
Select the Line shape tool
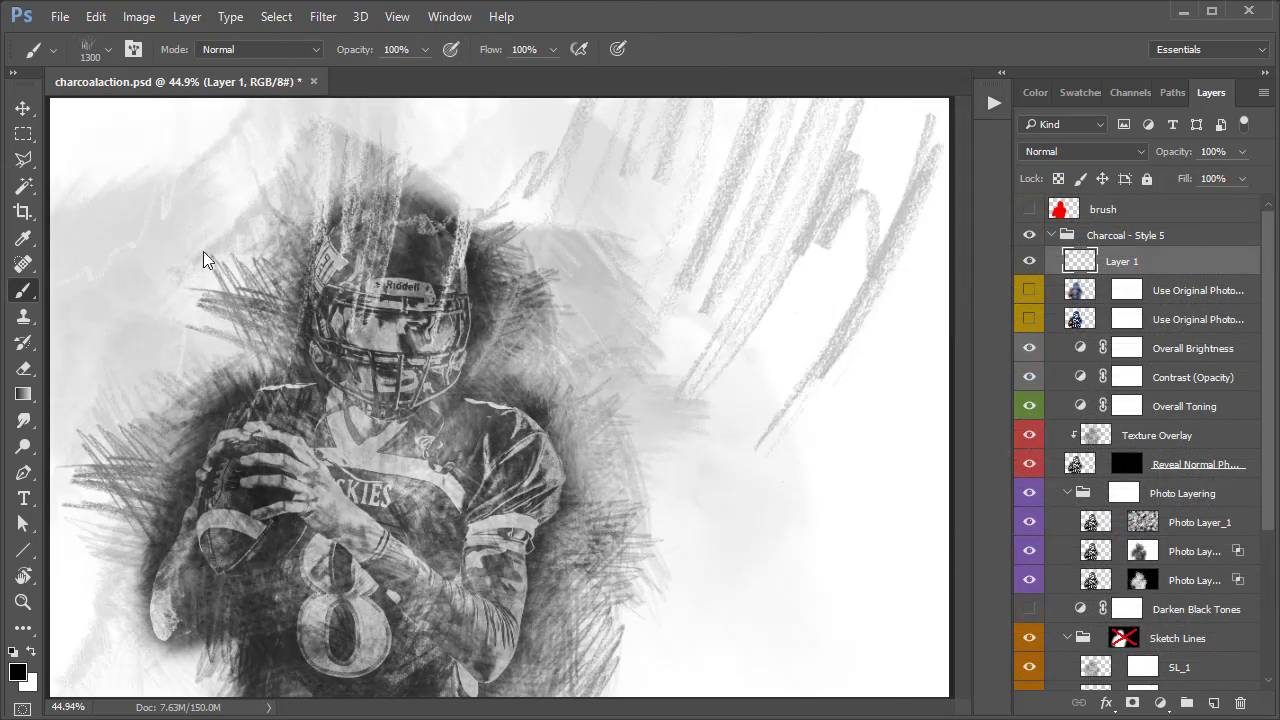pyautogui.click(x=23, y=551)
